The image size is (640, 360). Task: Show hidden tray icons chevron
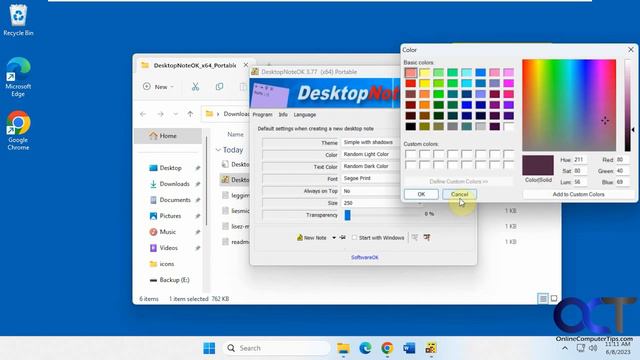click(565, 348)
